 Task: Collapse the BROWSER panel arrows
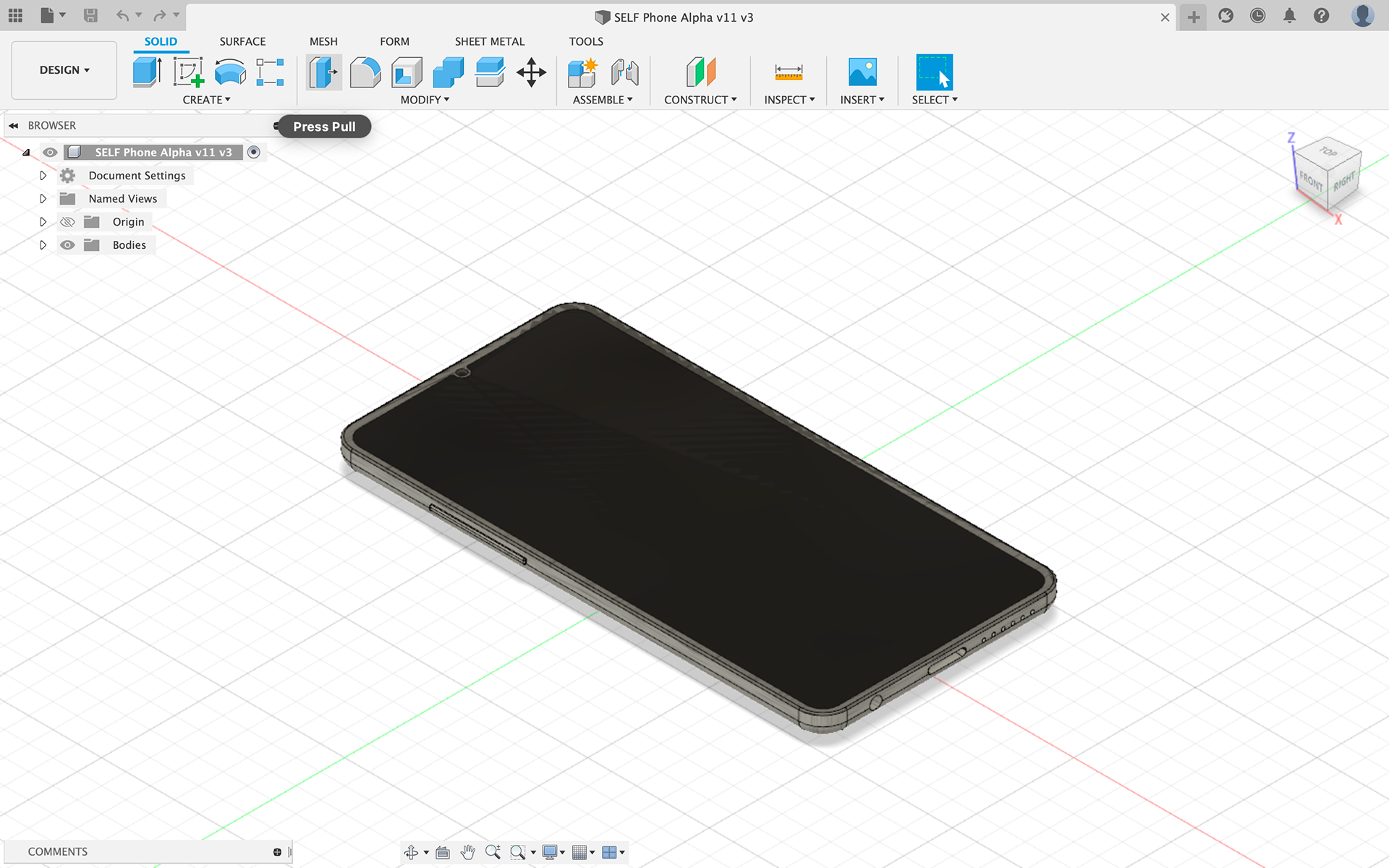(x=13, y=125)
